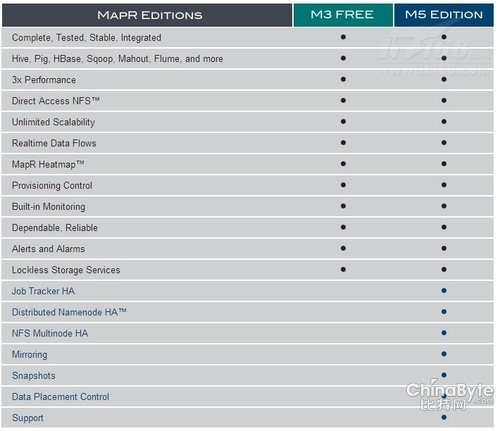Screen dimensions: 500x431
Task: Click M5 bullet for Support row
Action: [x=444, y=417]
